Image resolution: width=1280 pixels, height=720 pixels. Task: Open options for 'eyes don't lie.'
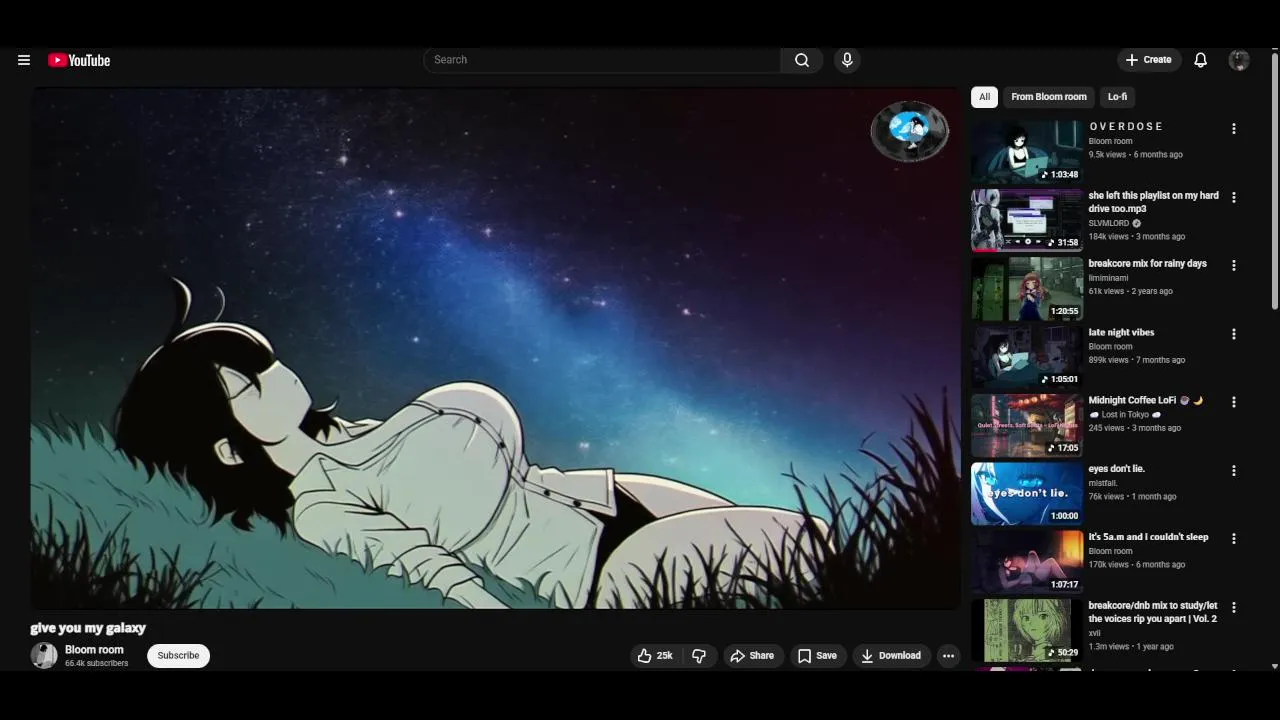[1234, 471]
